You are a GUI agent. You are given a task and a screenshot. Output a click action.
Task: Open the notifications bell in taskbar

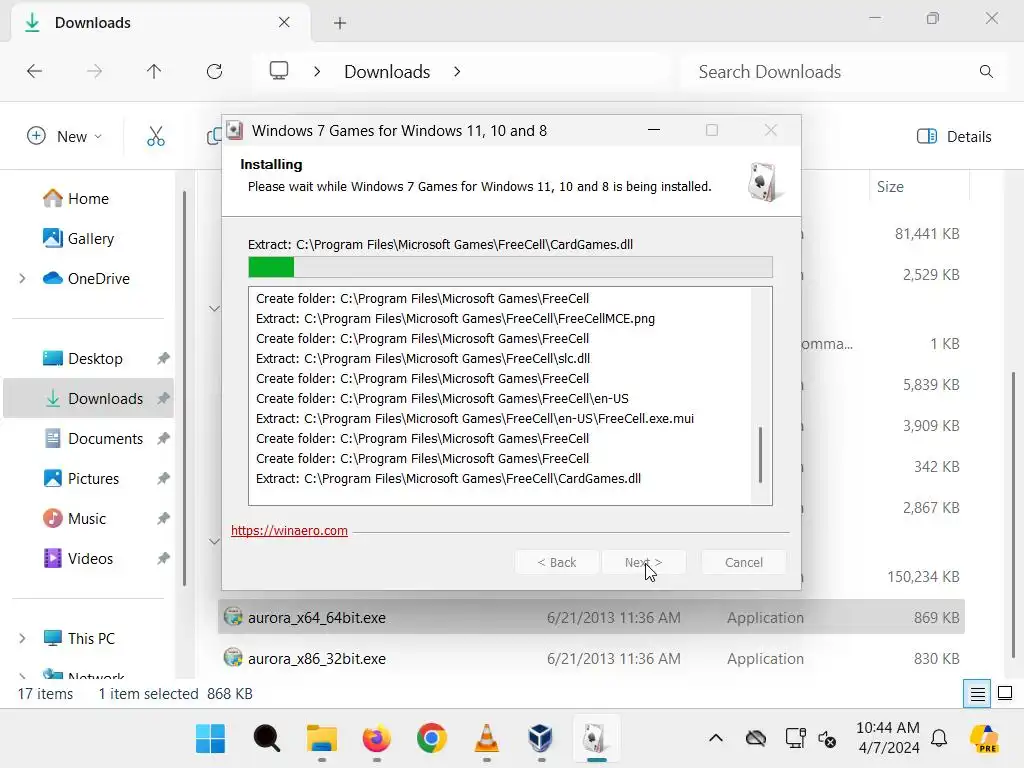point(939,738)
